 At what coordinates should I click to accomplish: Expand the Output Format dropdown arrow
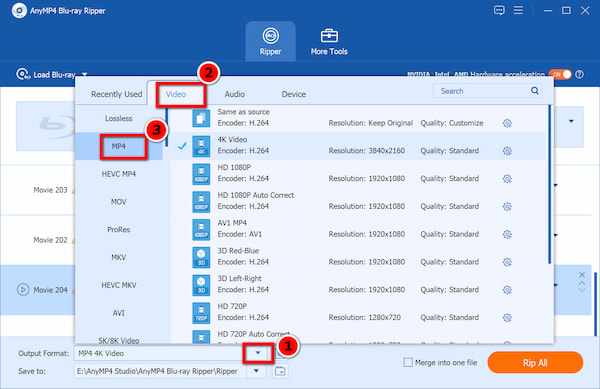258,353
